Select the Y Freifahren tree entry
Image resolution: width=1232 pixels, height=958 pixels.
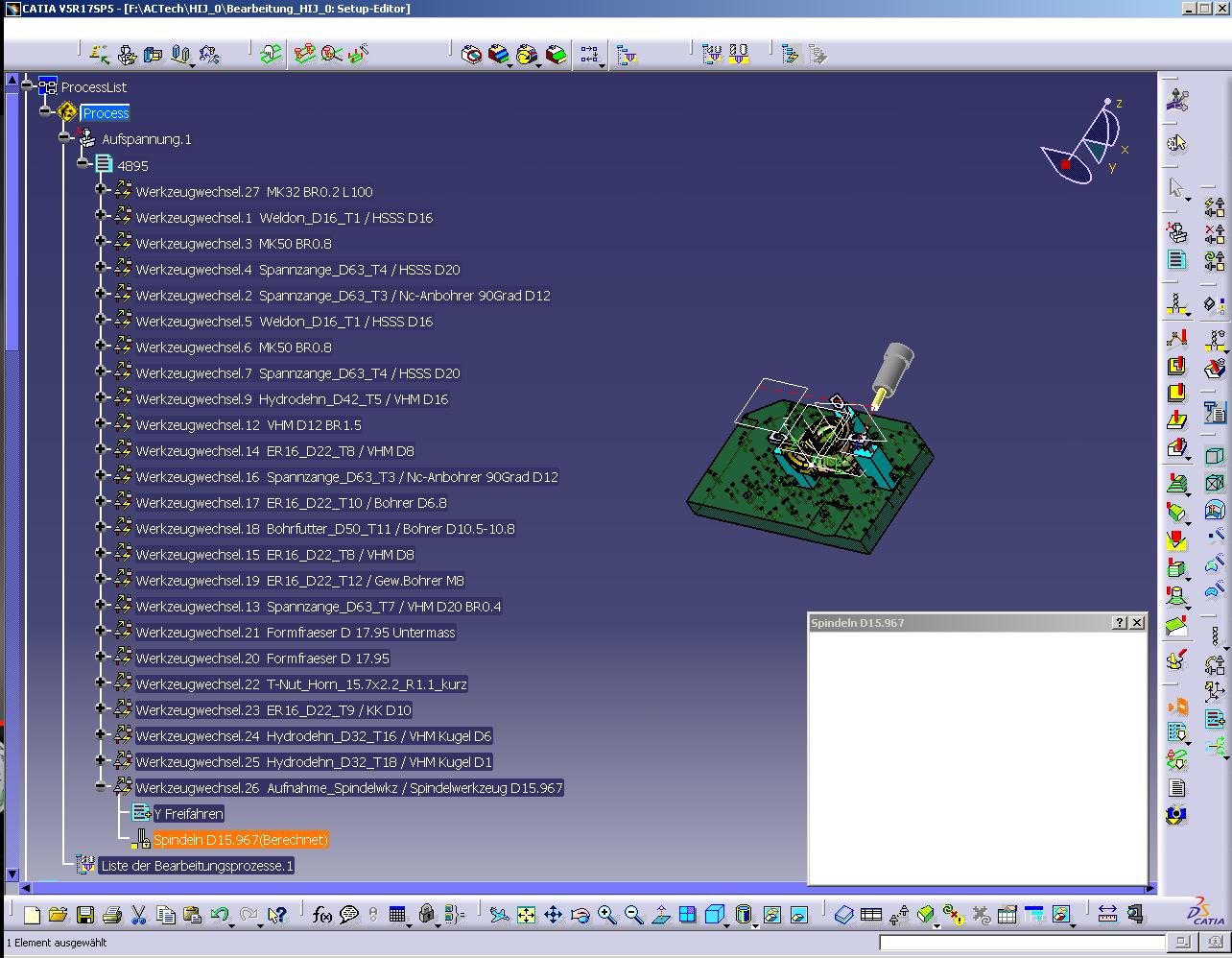coord(189,814)
